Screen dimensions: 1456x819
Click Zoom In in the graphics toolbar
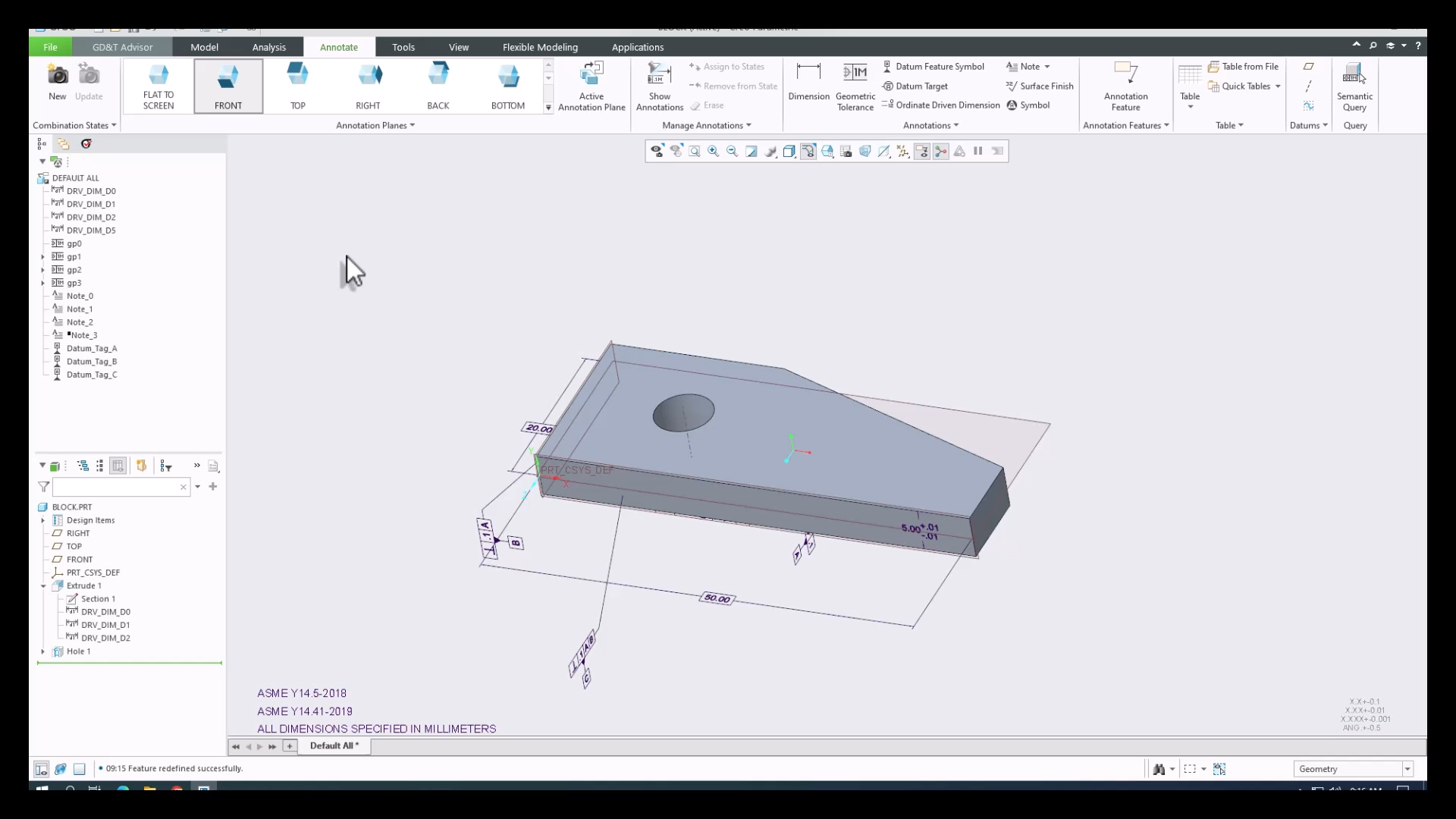click(714, 152)
